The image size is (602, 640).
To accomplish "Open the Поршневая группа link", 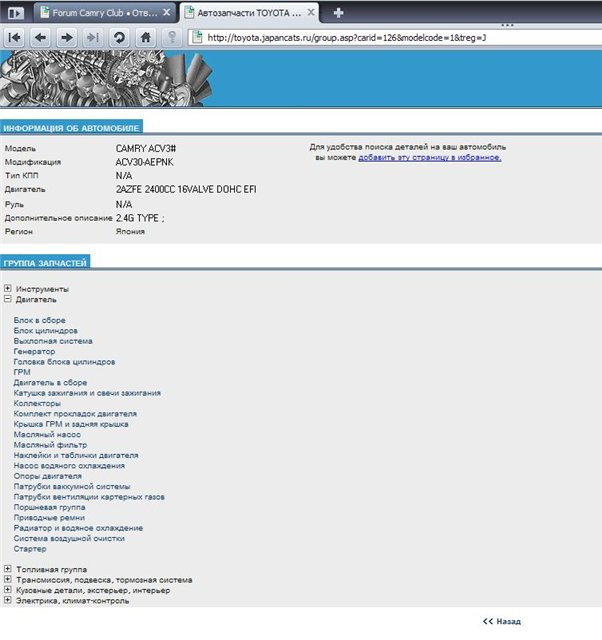I will tap(49, 507).
